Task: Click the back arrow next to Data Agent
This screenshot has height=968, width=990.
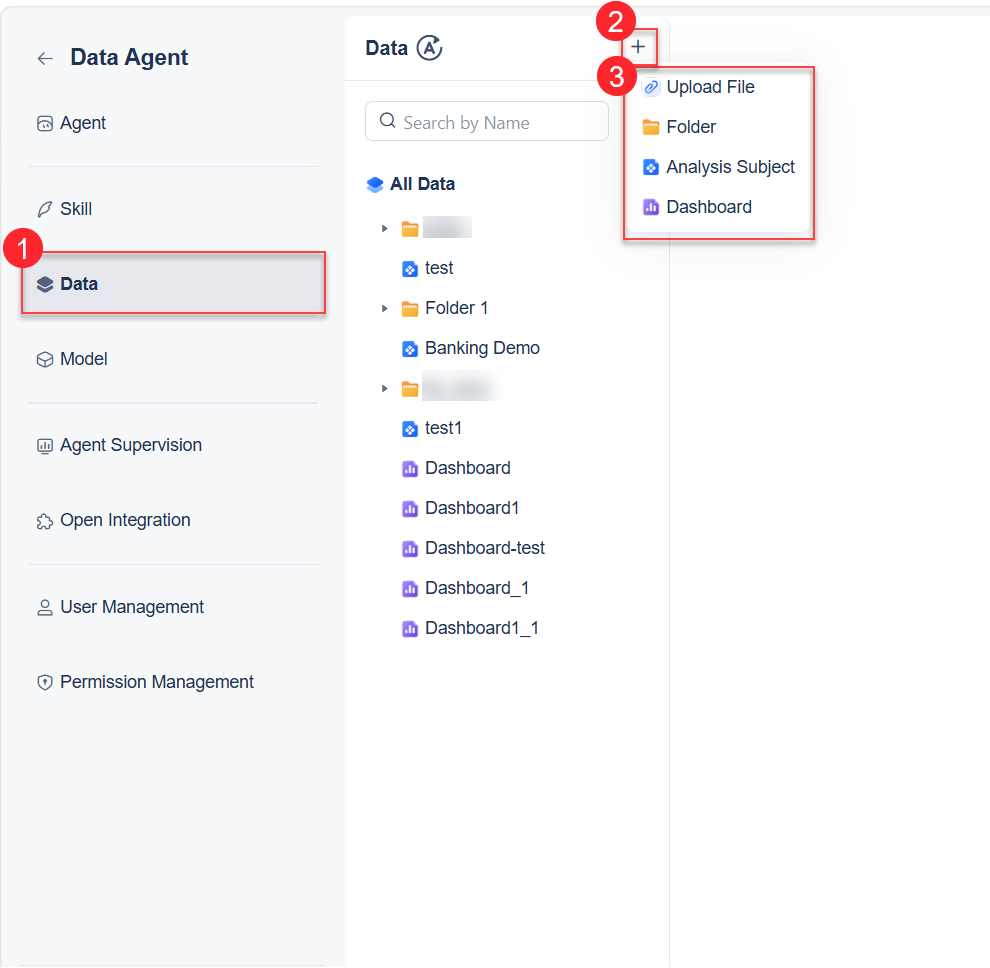Action: coord(45,59)
